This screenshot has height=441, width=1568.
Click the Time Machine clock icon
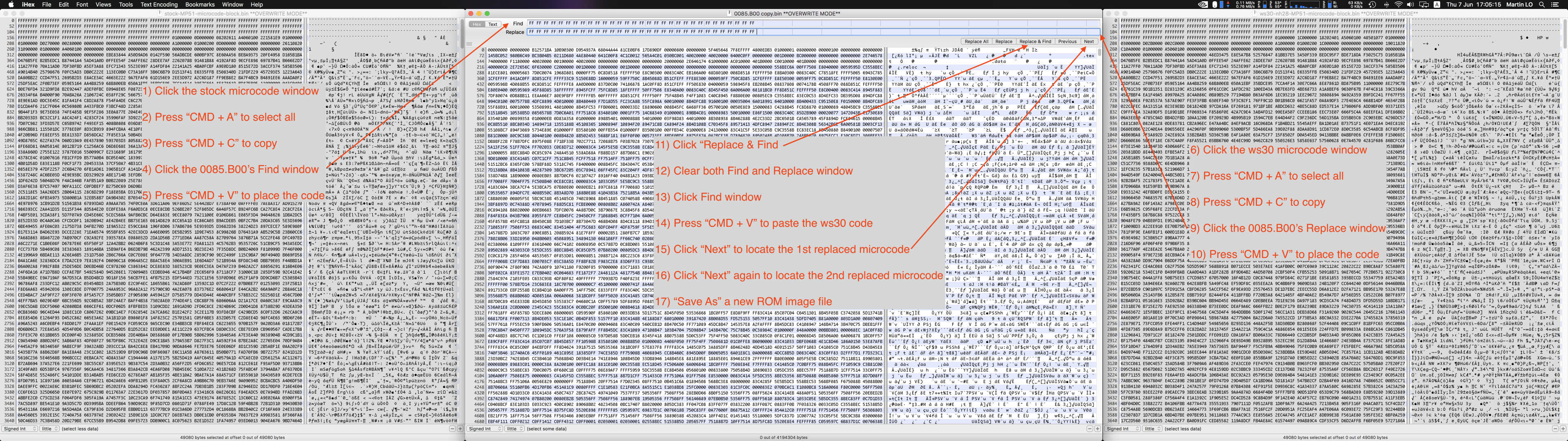point(1372,4)
